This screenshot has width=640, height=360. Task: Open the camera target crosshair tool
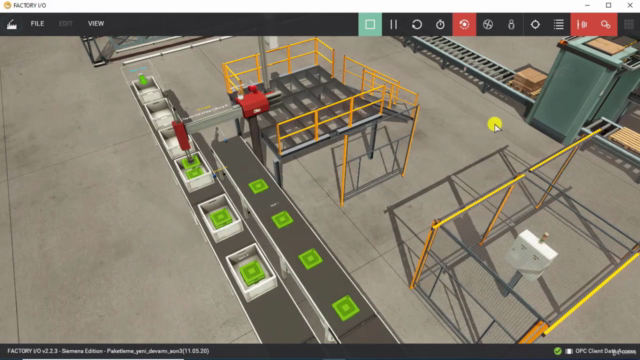[535, 24]
